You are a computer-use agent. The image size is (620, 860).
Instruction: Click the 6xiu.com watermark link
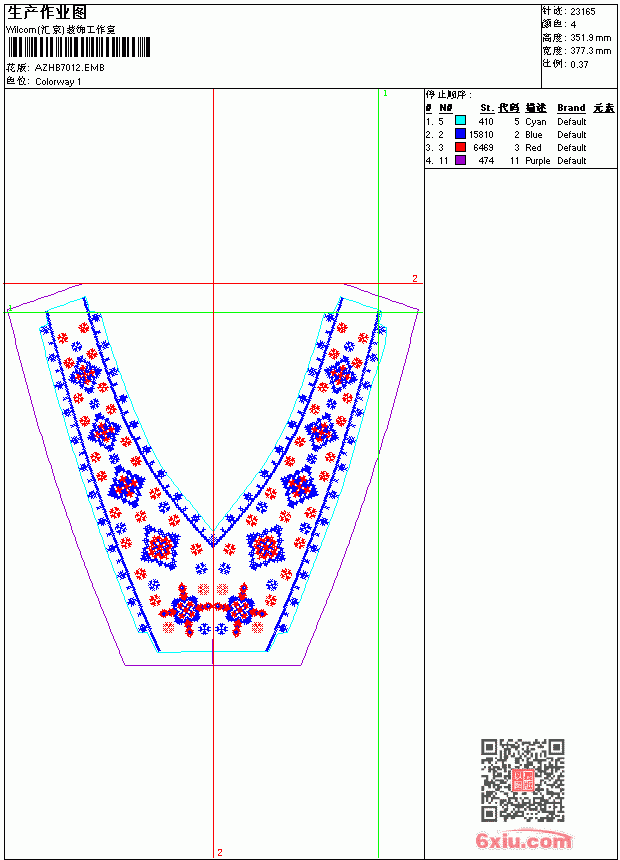click(x=523, y=840)
